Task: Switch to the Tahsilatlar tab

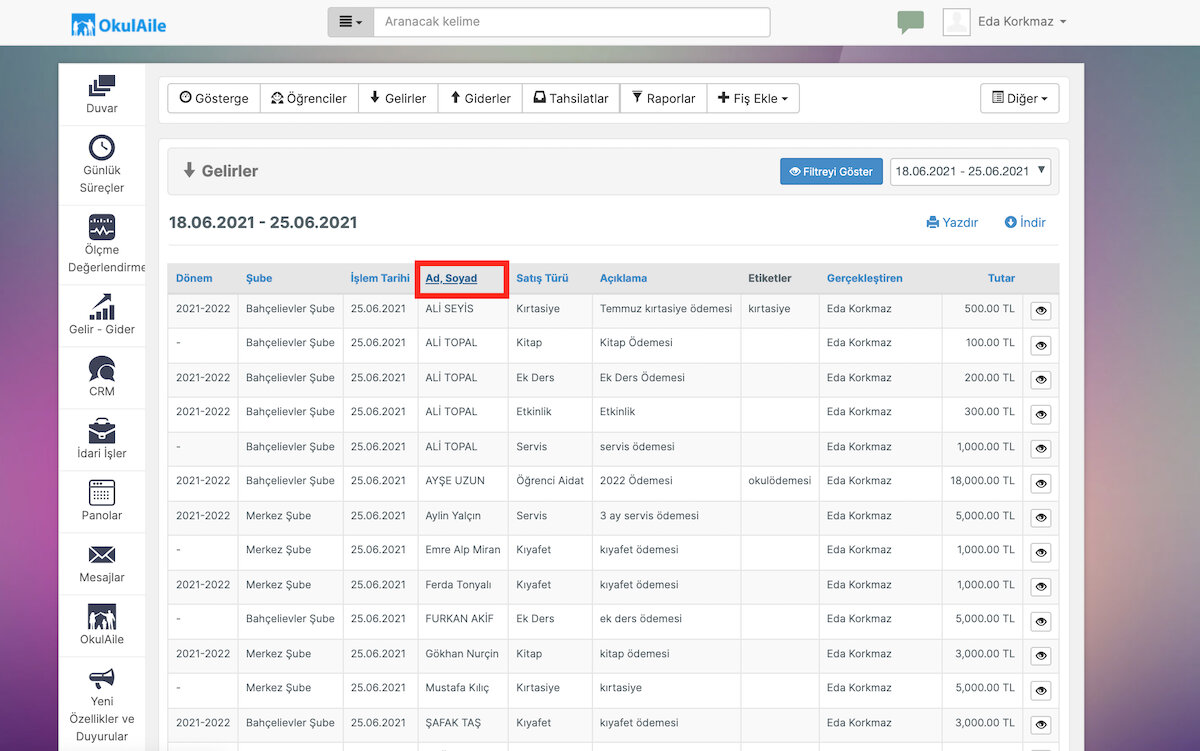Action: pos(571,98)
